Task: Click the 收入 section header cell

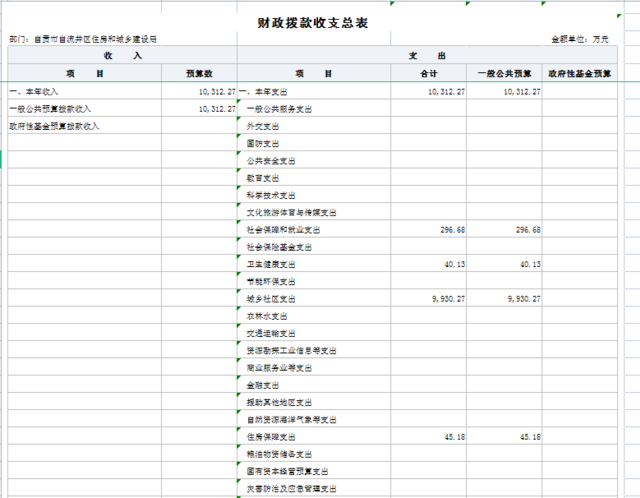Action: tap(121, 56)
